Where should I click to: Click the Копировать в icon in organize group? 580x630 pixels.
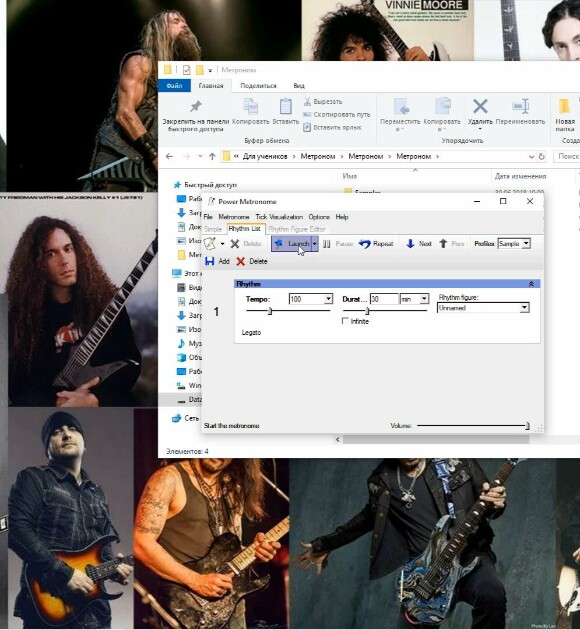pos(443,106)
